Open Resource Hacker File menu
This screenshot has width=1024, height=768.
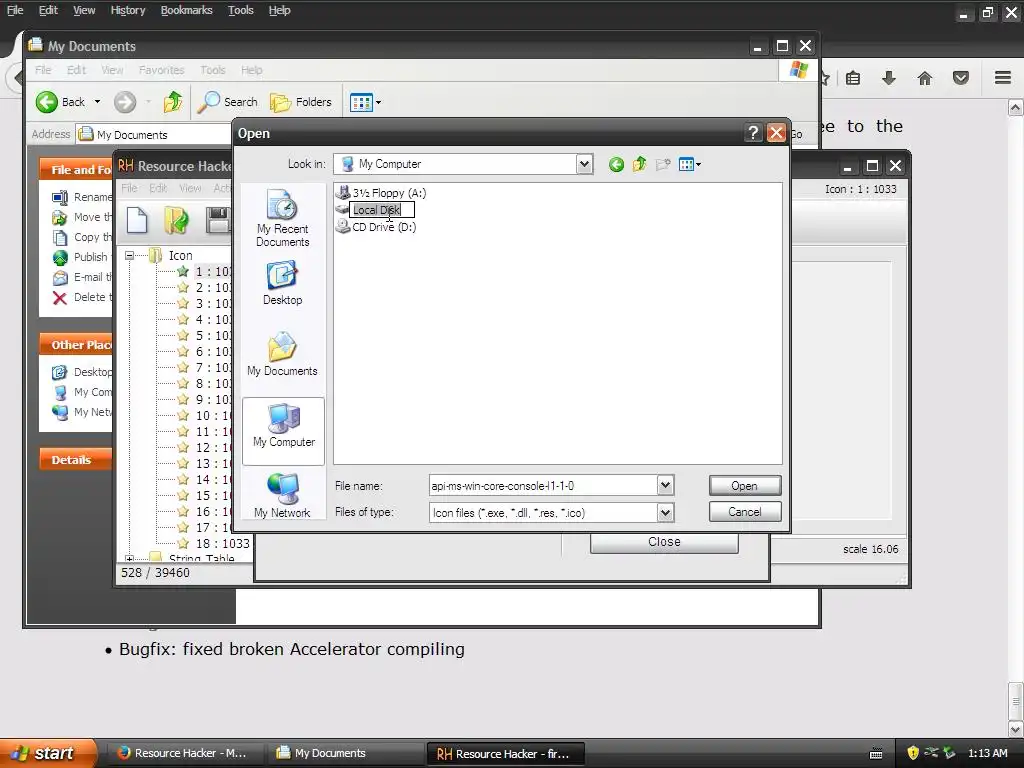(129, 188)
